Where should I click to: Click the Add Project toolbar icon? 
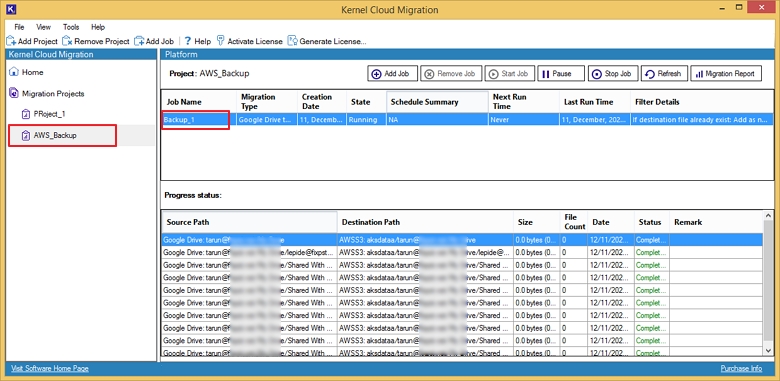point(11,41)
